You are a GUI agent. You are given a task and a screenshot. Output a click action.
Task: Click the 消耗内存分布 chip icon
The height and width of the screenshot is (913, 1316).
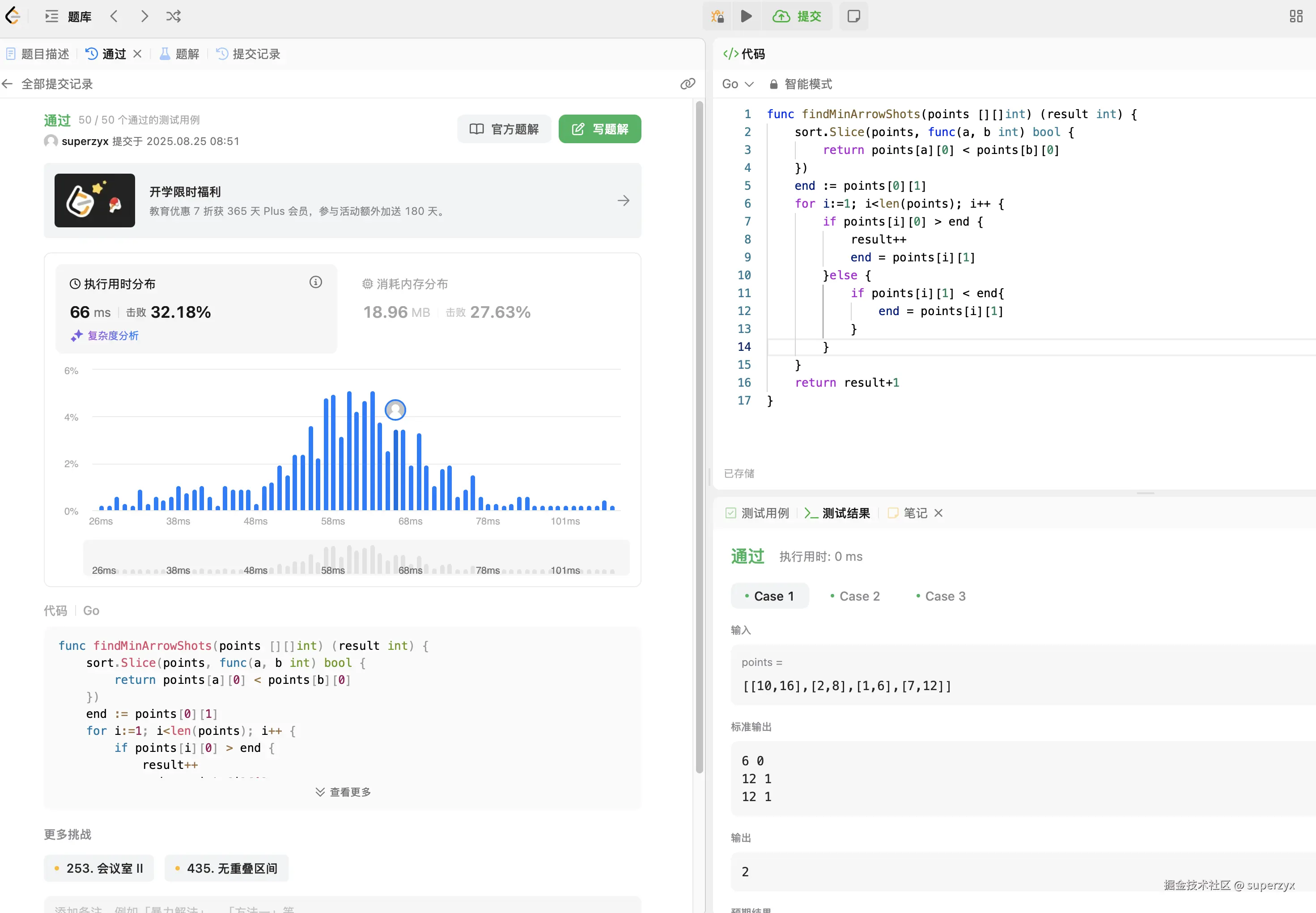pyautogui.click(x=368, y=284)
